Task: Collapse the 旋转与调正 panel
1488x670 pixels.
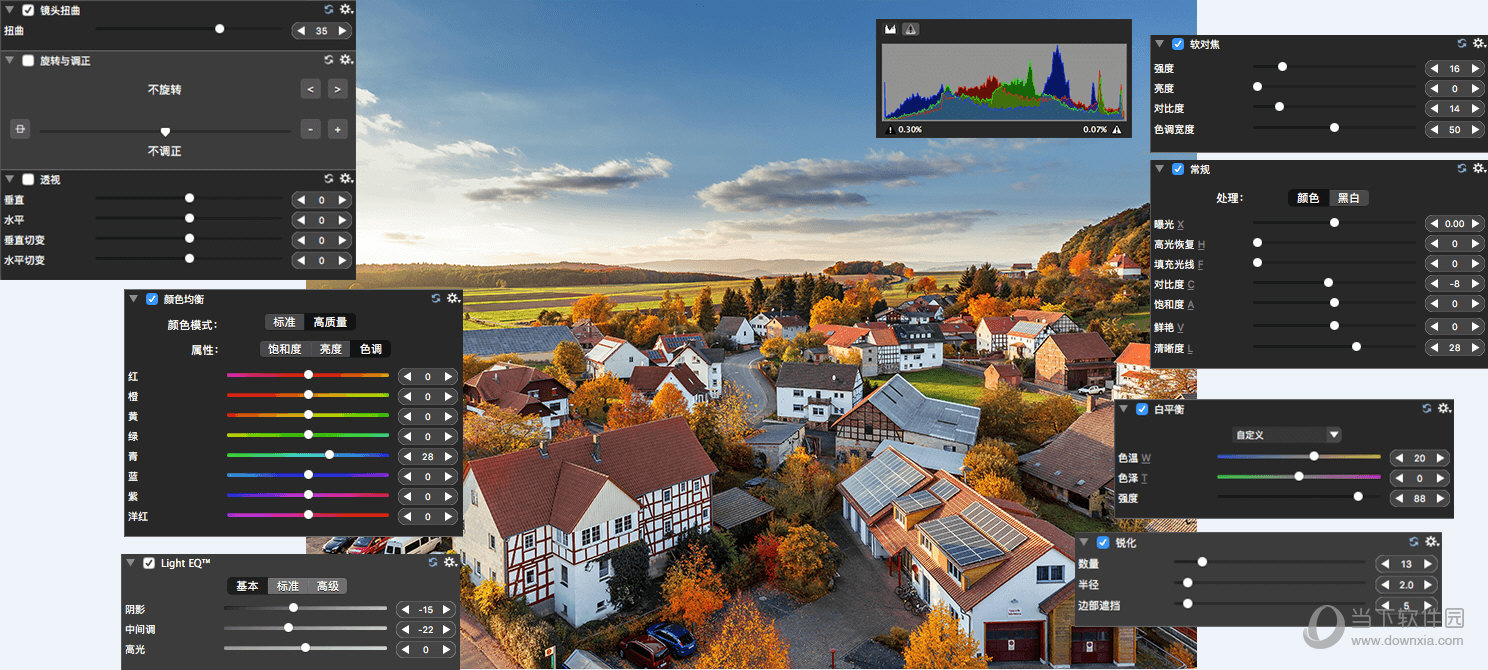Action: 9,60
